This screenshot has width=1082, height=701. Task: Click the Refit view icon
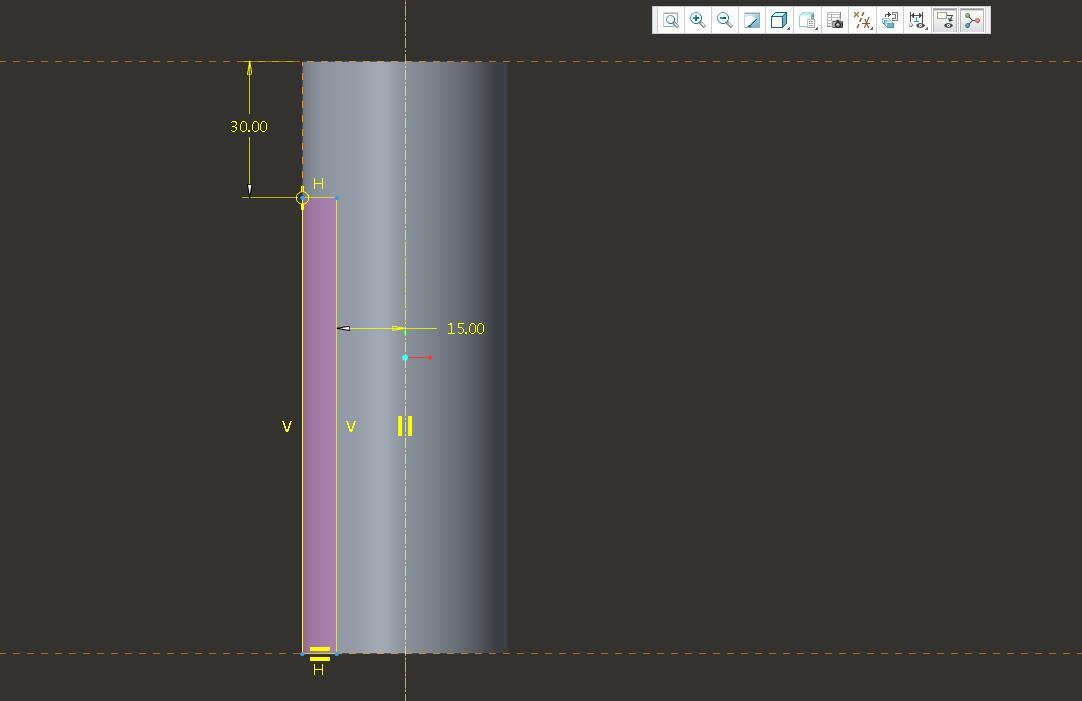(x=670, y=20)
